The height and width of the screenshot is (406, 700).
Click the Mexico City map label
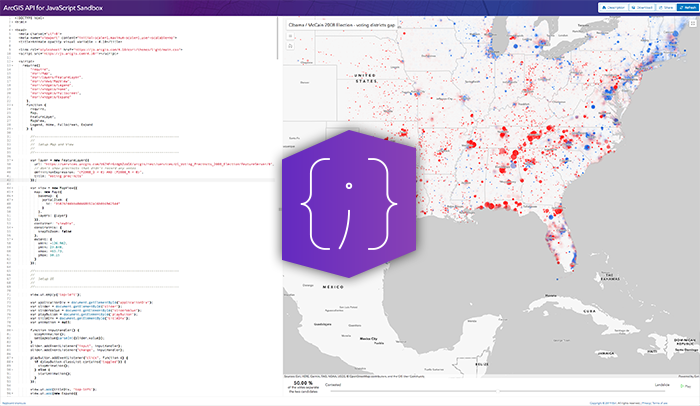click(369, 339)
